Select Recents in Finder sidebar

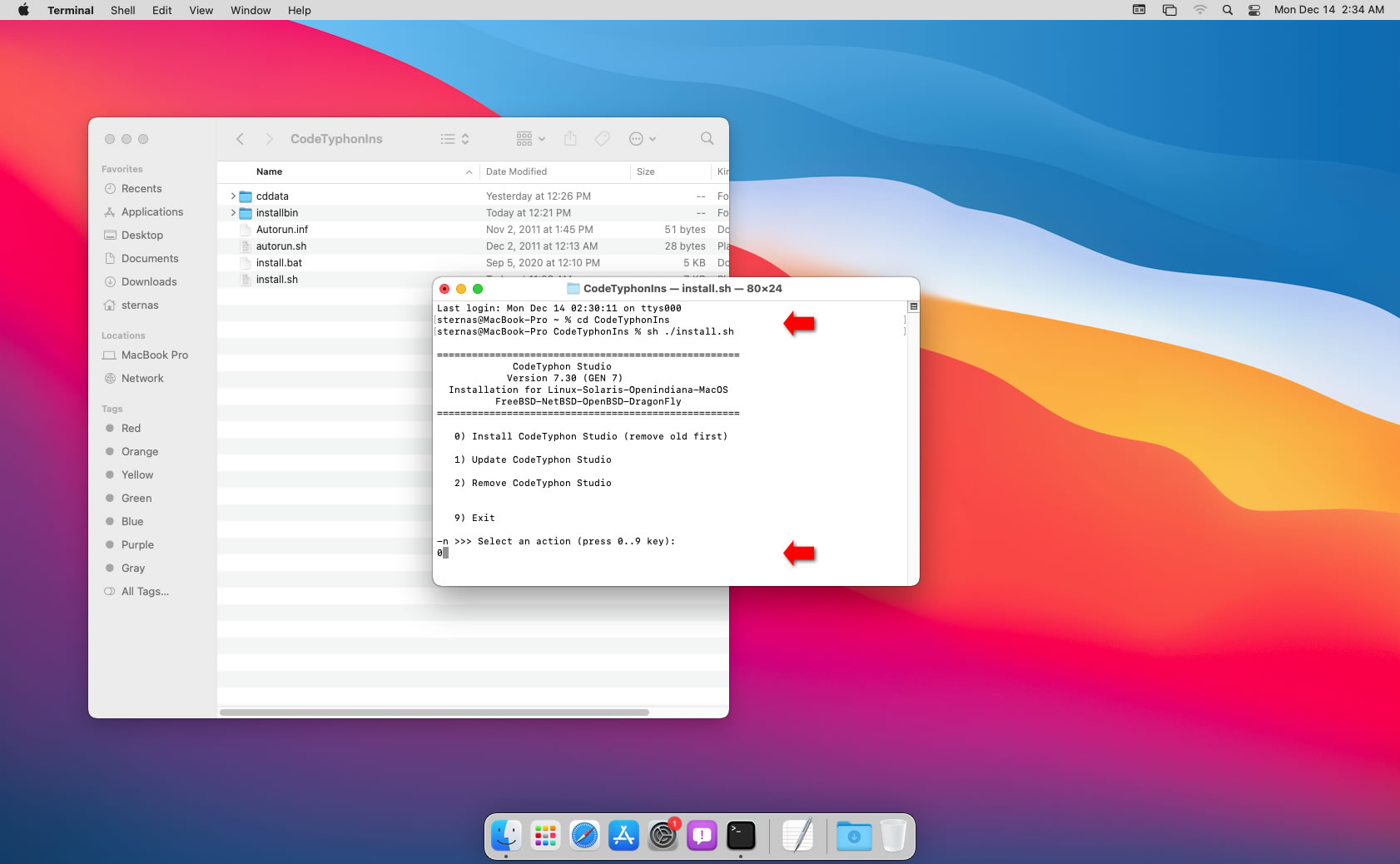(133, 189)
